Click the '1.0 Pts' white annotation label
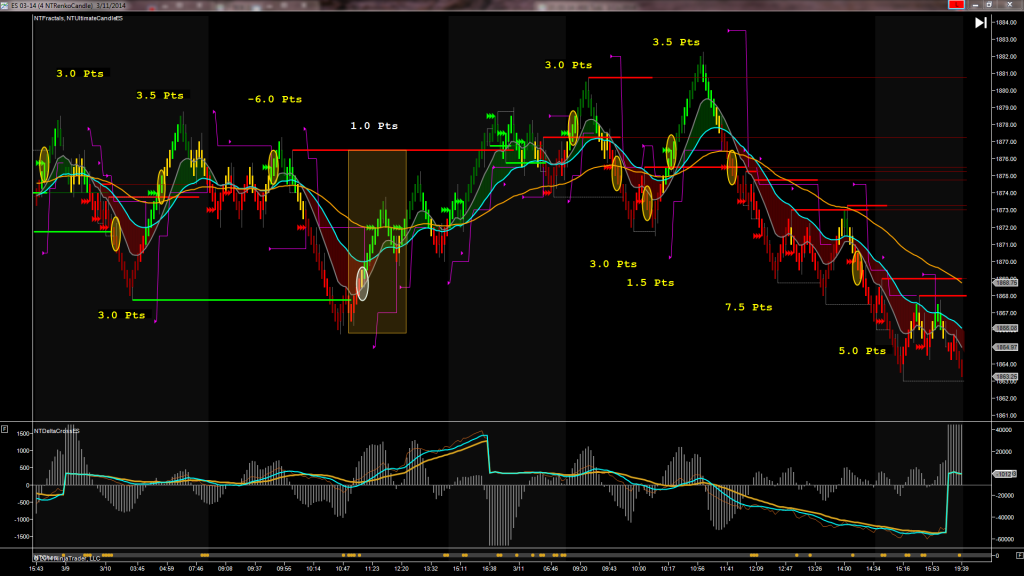Screen dimensions: 1024x576 [x=374, y=126]
